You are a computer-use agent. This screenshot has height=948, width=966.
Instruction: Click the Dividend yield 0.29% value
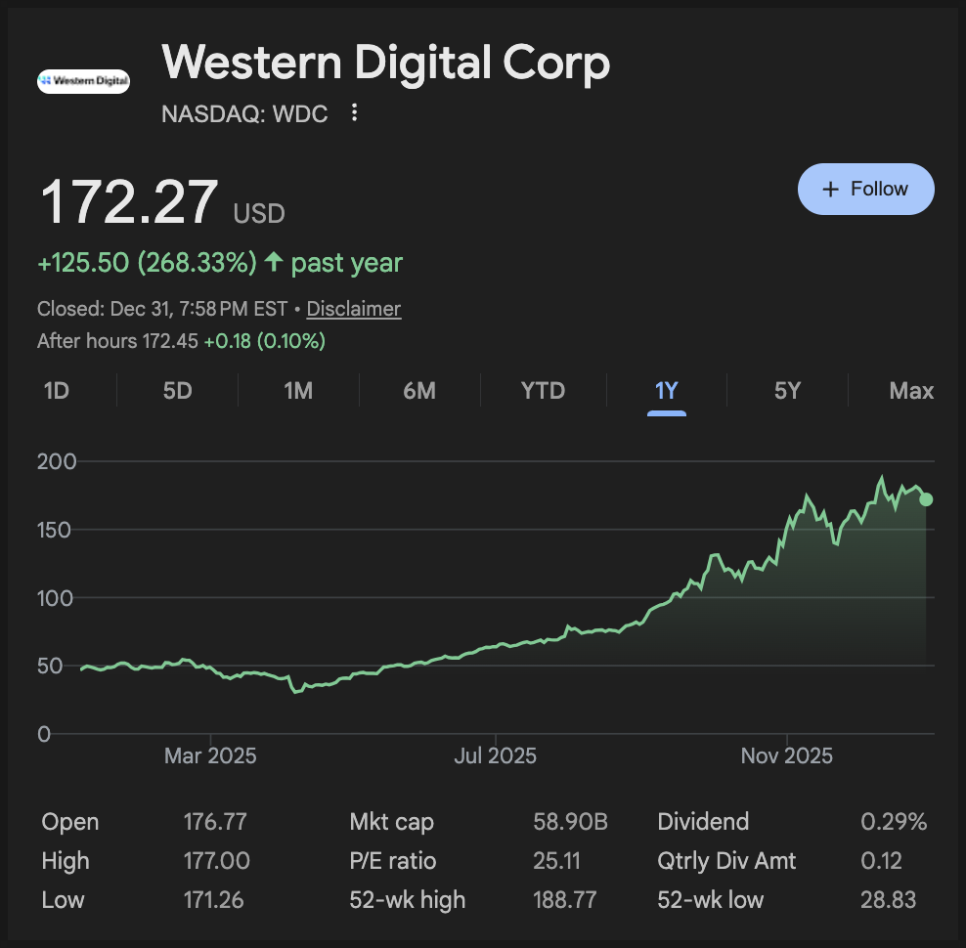[893, 822]
